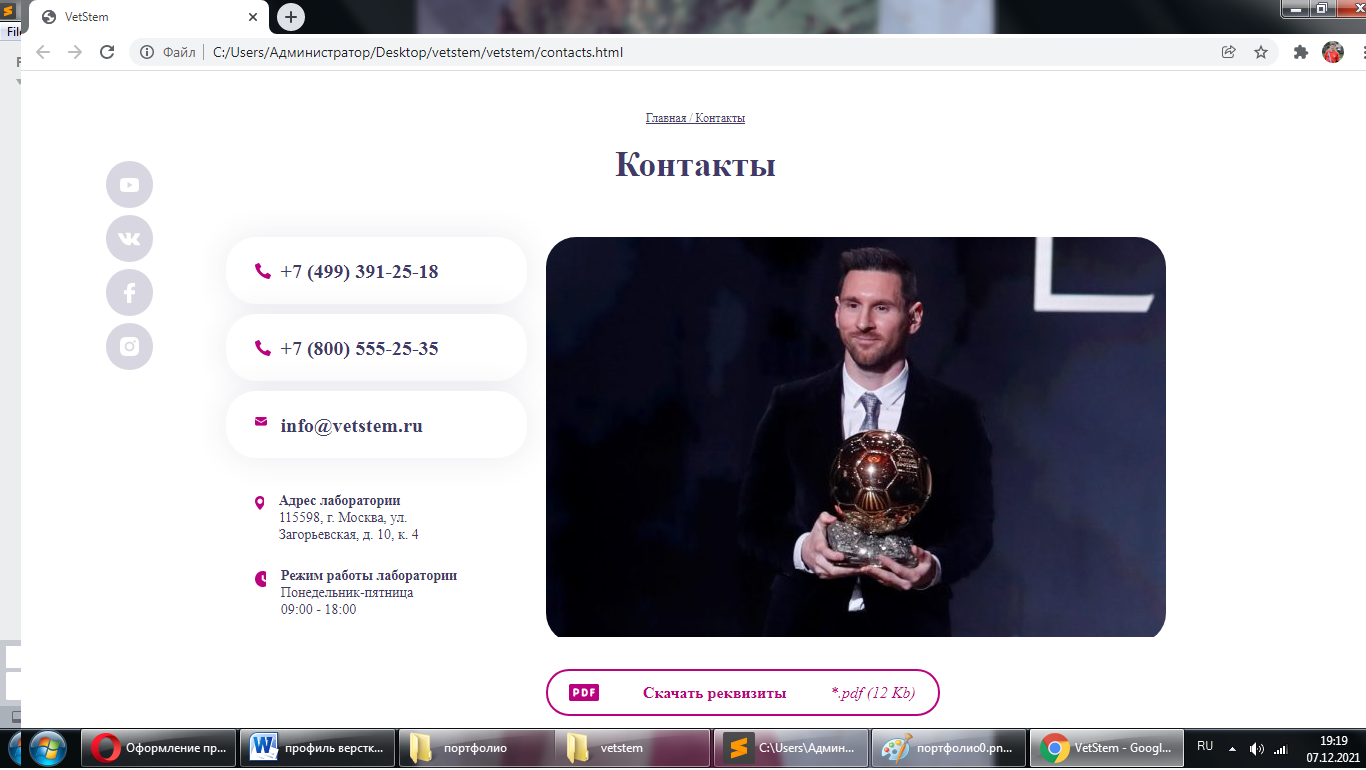This screenshot has width=1366, height=770.
Task: Bookmark this page with the star
Action: tap(1261, 52)
